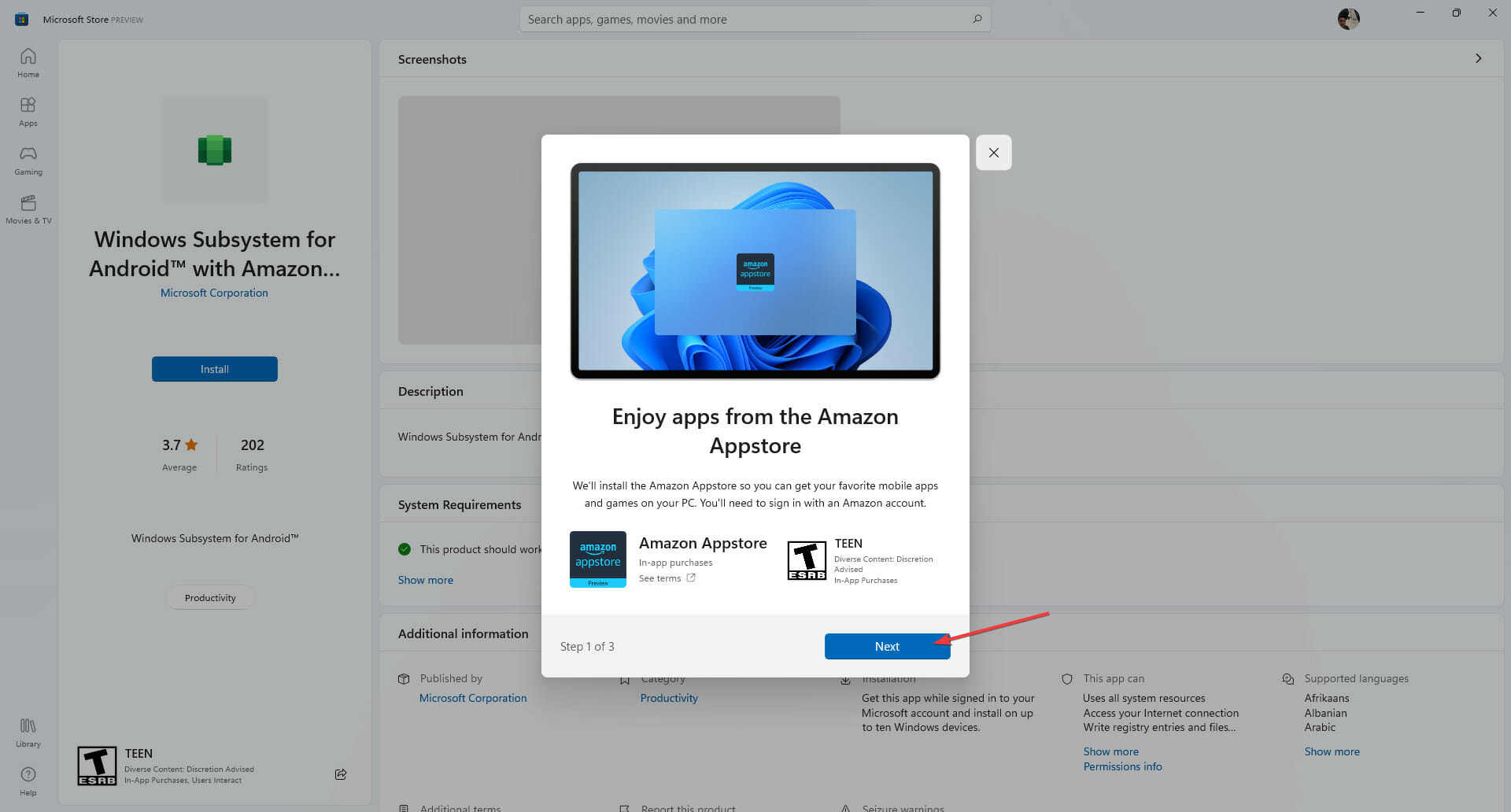Open the Apps section in the sidebar
Viewport: 1511px width, 812px height.
tap(28, 112)
